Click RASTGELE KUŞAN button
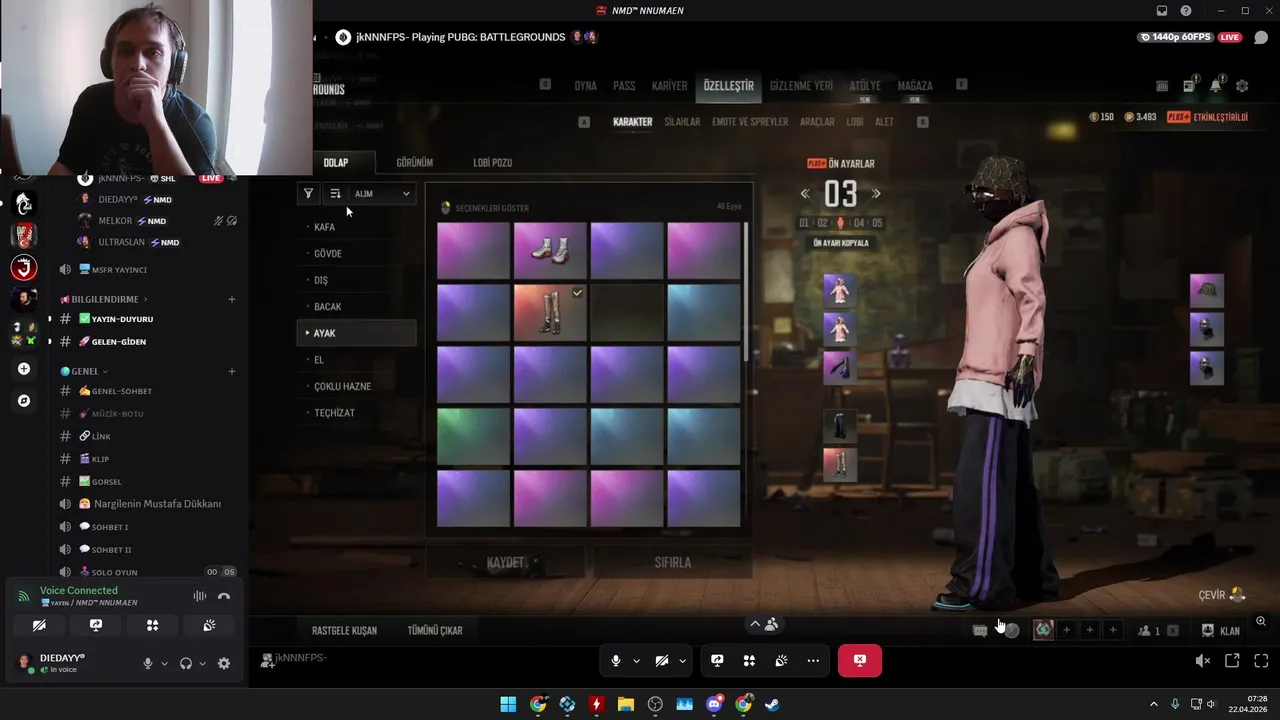The image size is (1280, 720). point(344,631)
